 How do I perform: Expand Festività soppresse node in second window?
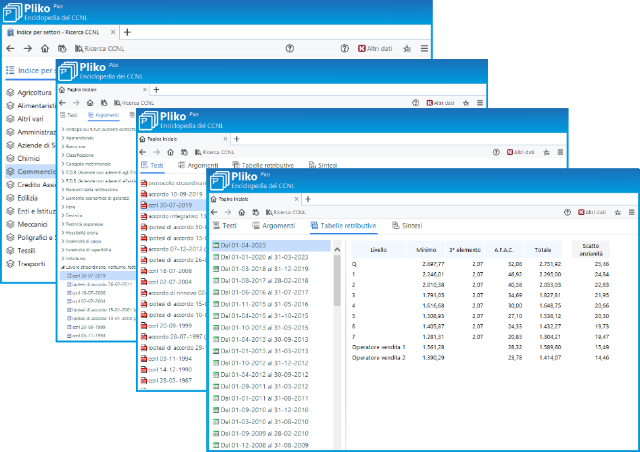pos(63,224)
